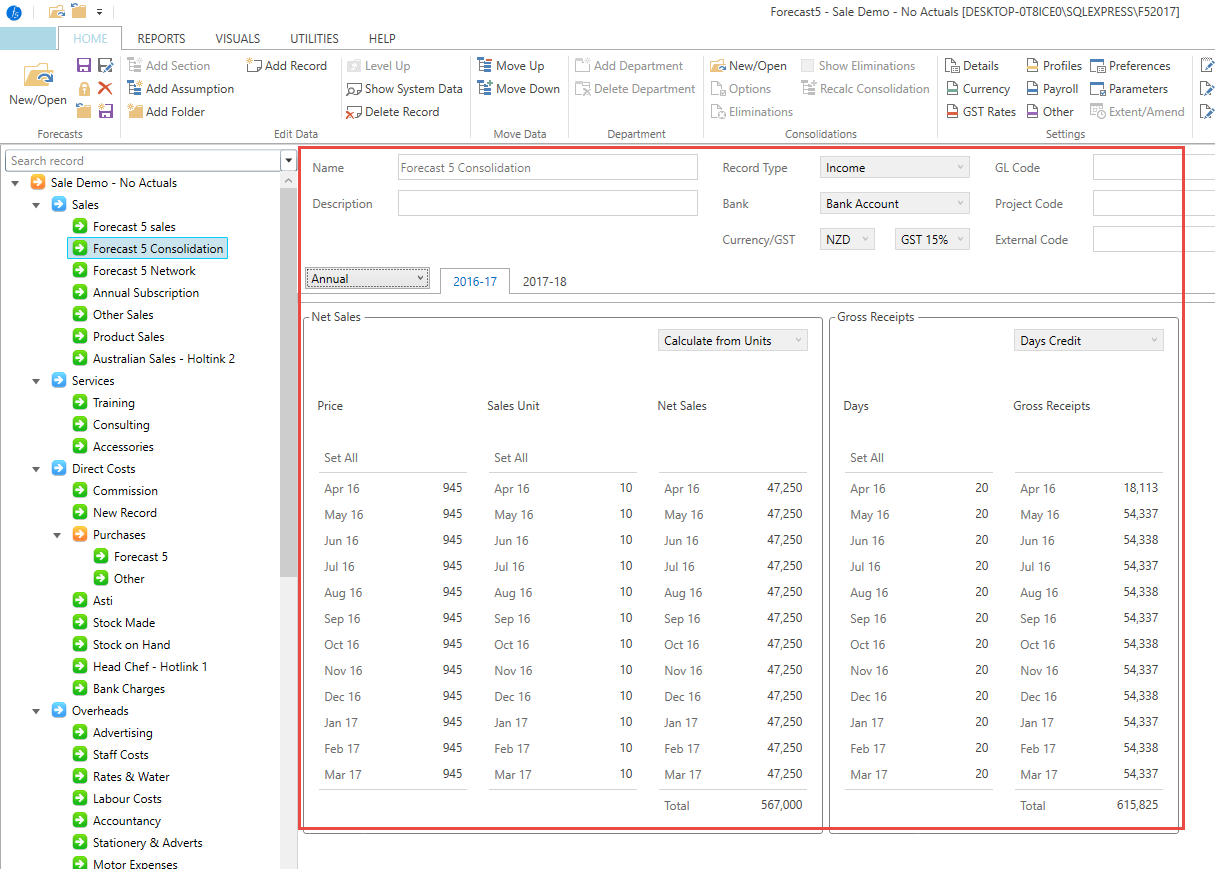The width and height of the screenshot is (1215, 869).
Task: Click Set All under Days column
Action: [x=867, y=458]
